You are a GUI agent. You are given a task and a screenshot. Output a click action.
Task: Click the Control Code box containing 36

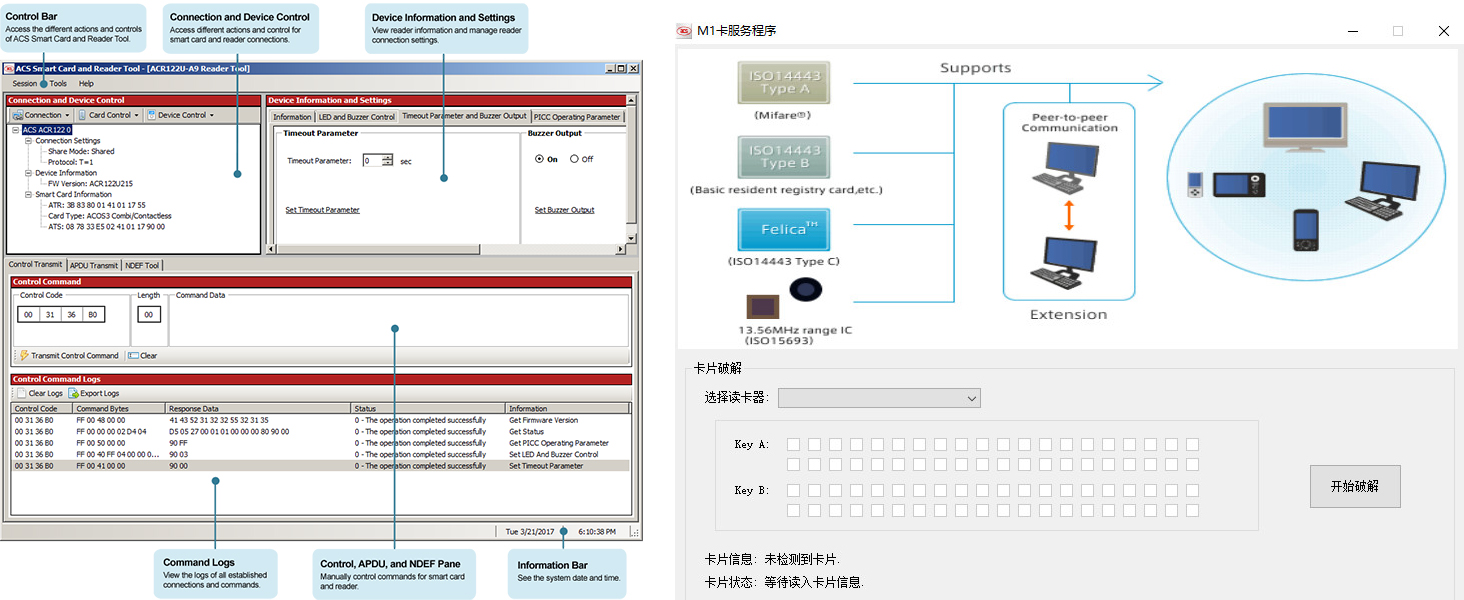point(71,315)
